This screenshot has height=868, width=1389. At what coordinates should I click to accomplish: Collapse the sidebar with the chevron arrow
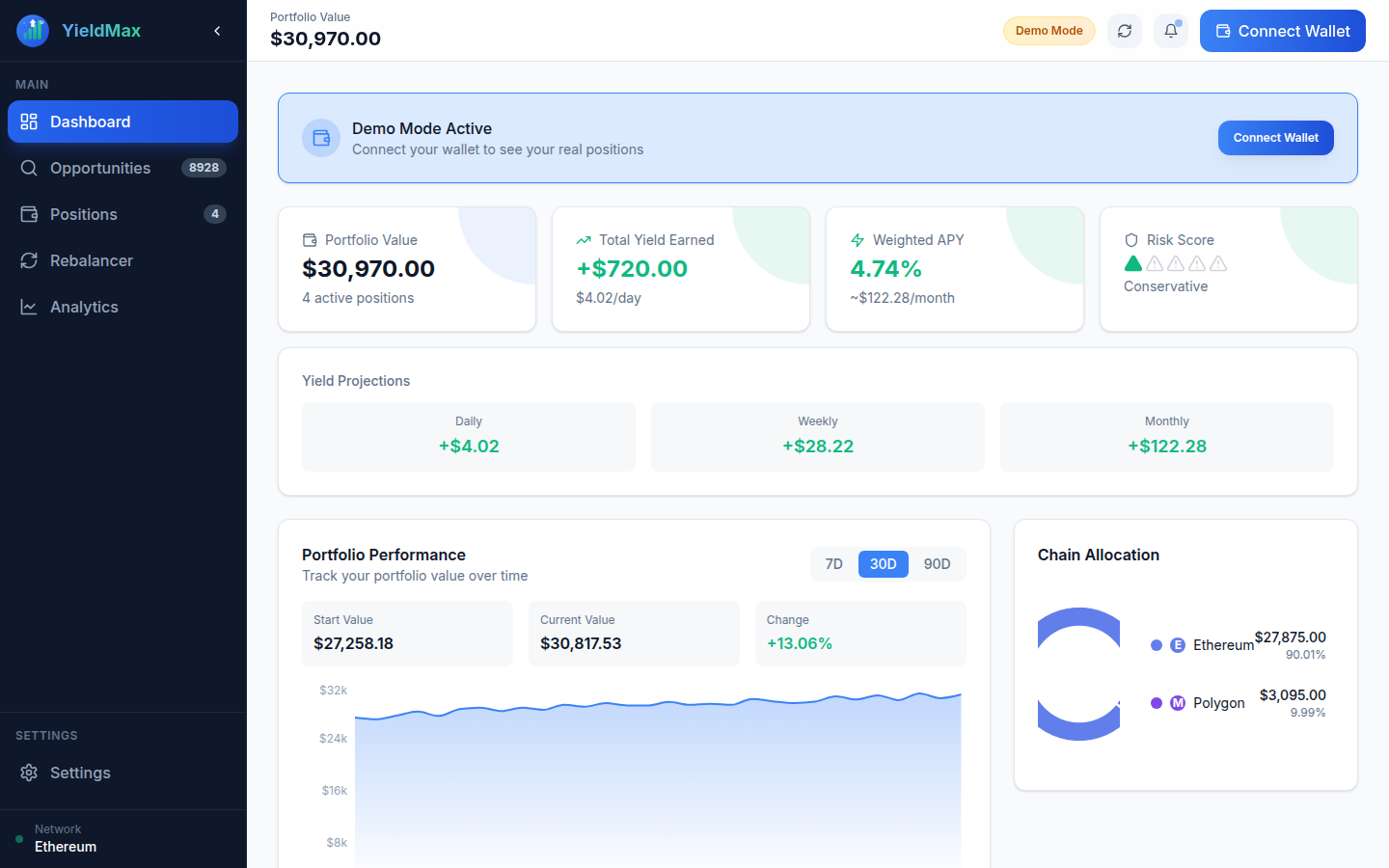pyautogui.click(x=217, y=30)
